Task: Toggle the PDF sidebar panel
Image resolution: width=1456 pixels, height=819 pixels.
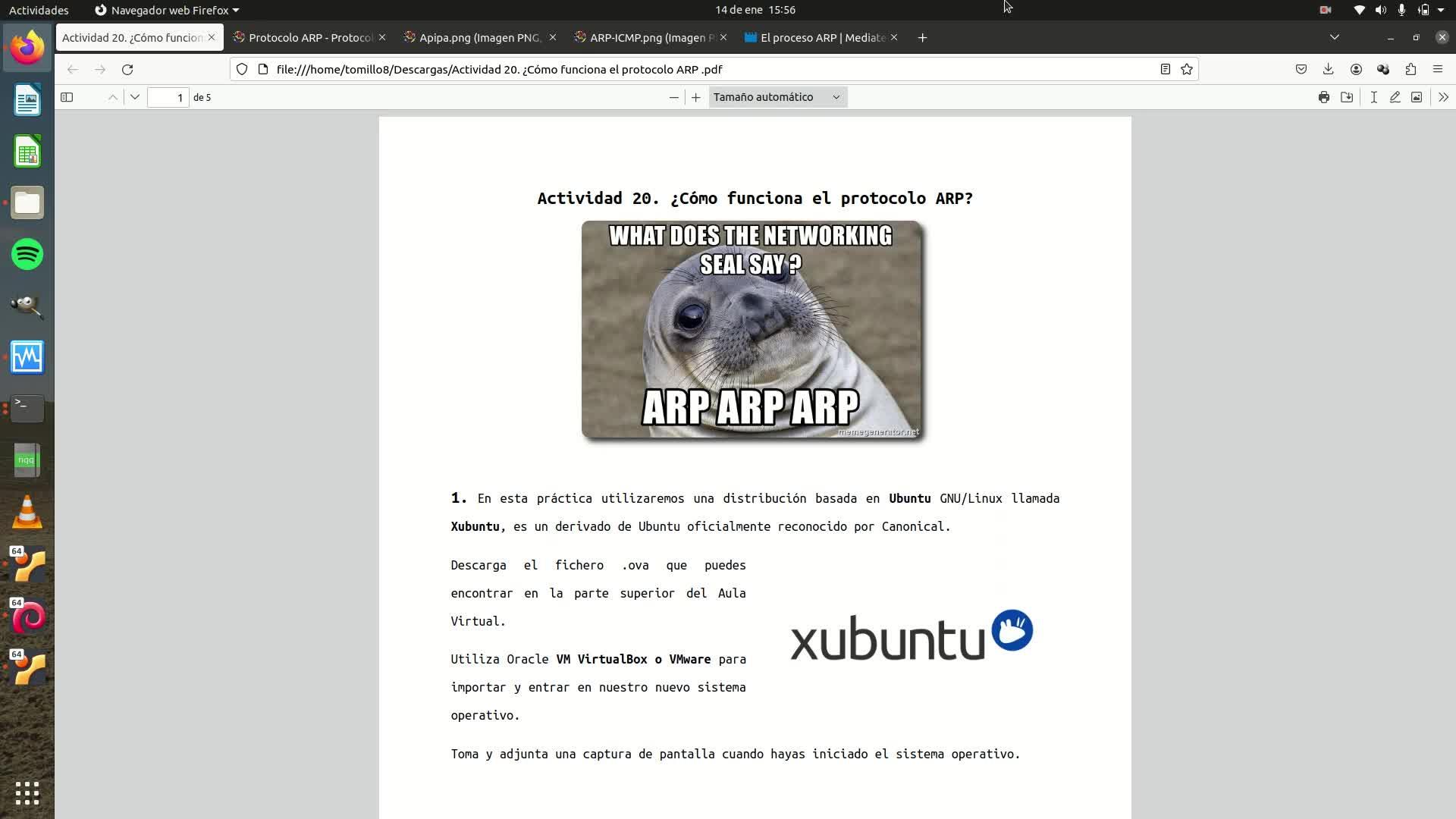Action: point(67,97)
